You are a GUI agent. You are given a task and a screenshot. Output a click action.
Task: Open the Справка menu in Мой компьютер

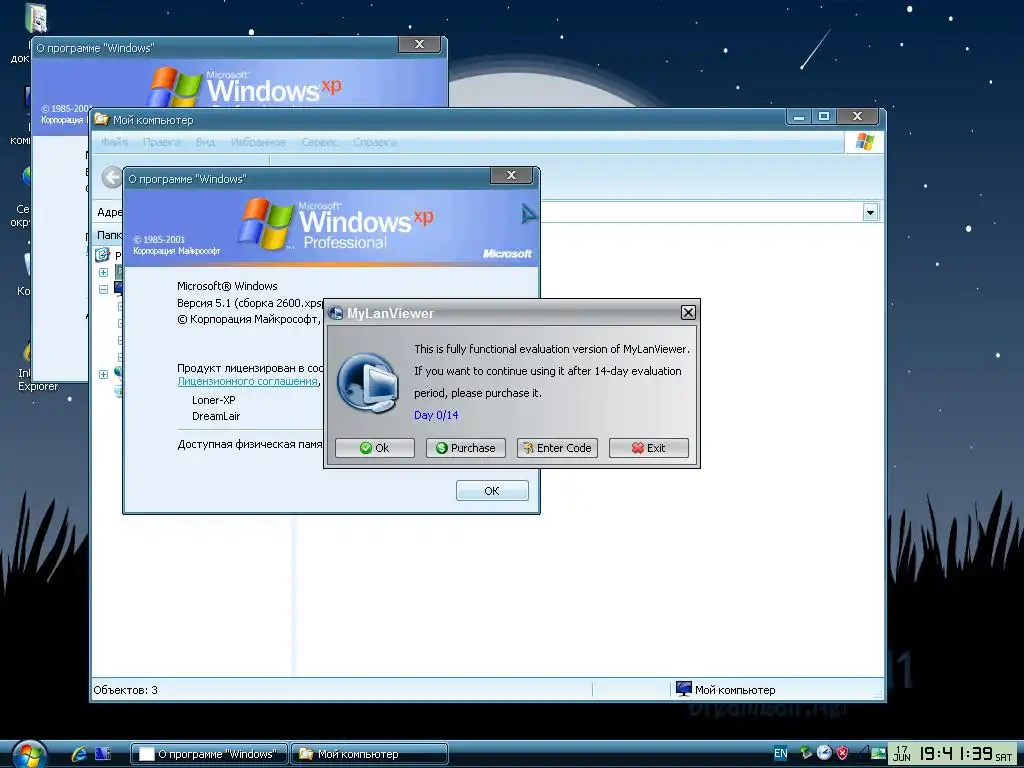[x=375, y=142]
